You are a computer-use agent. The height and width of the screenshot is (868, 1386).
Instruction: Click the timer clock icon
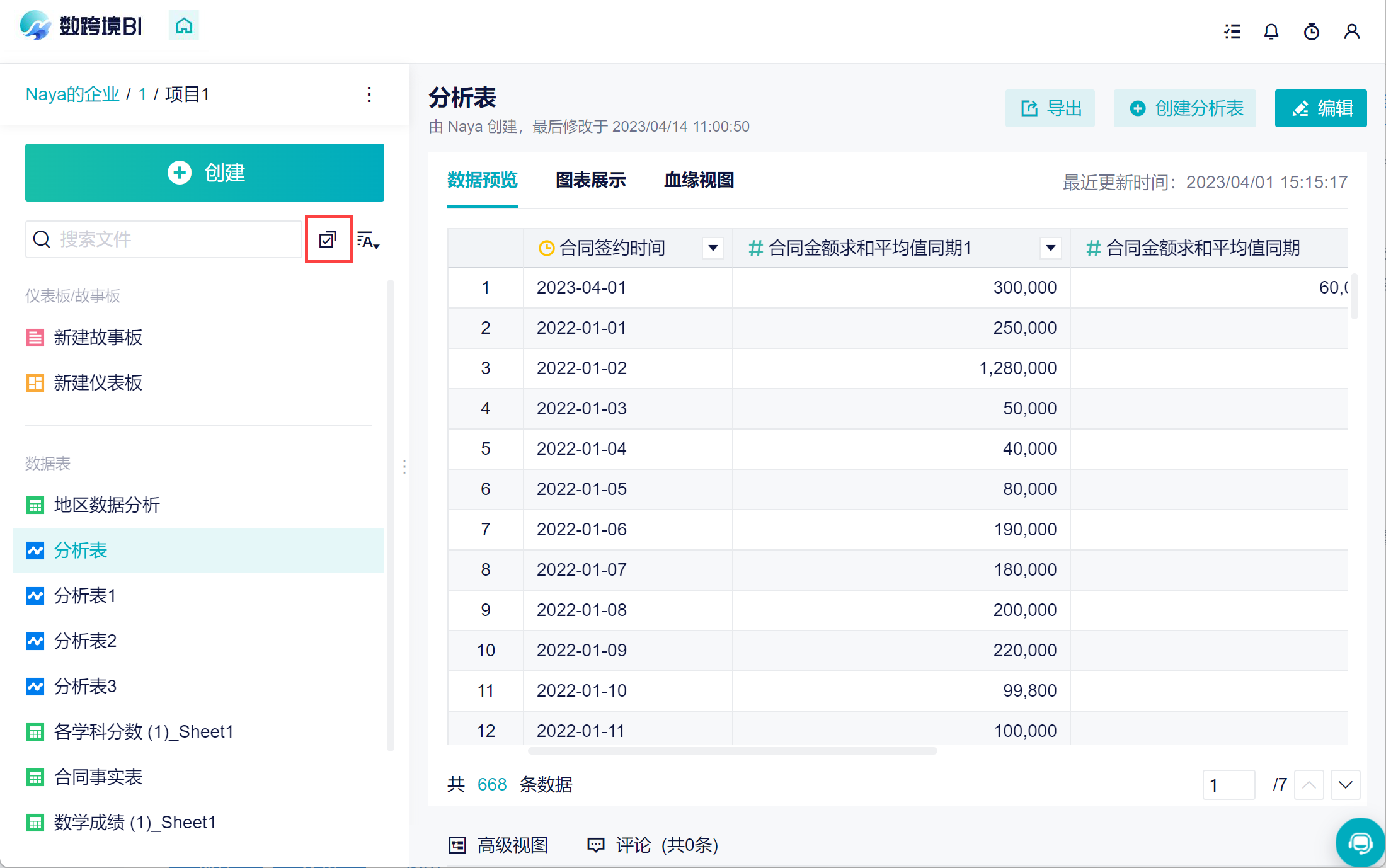click(1311, 31)
